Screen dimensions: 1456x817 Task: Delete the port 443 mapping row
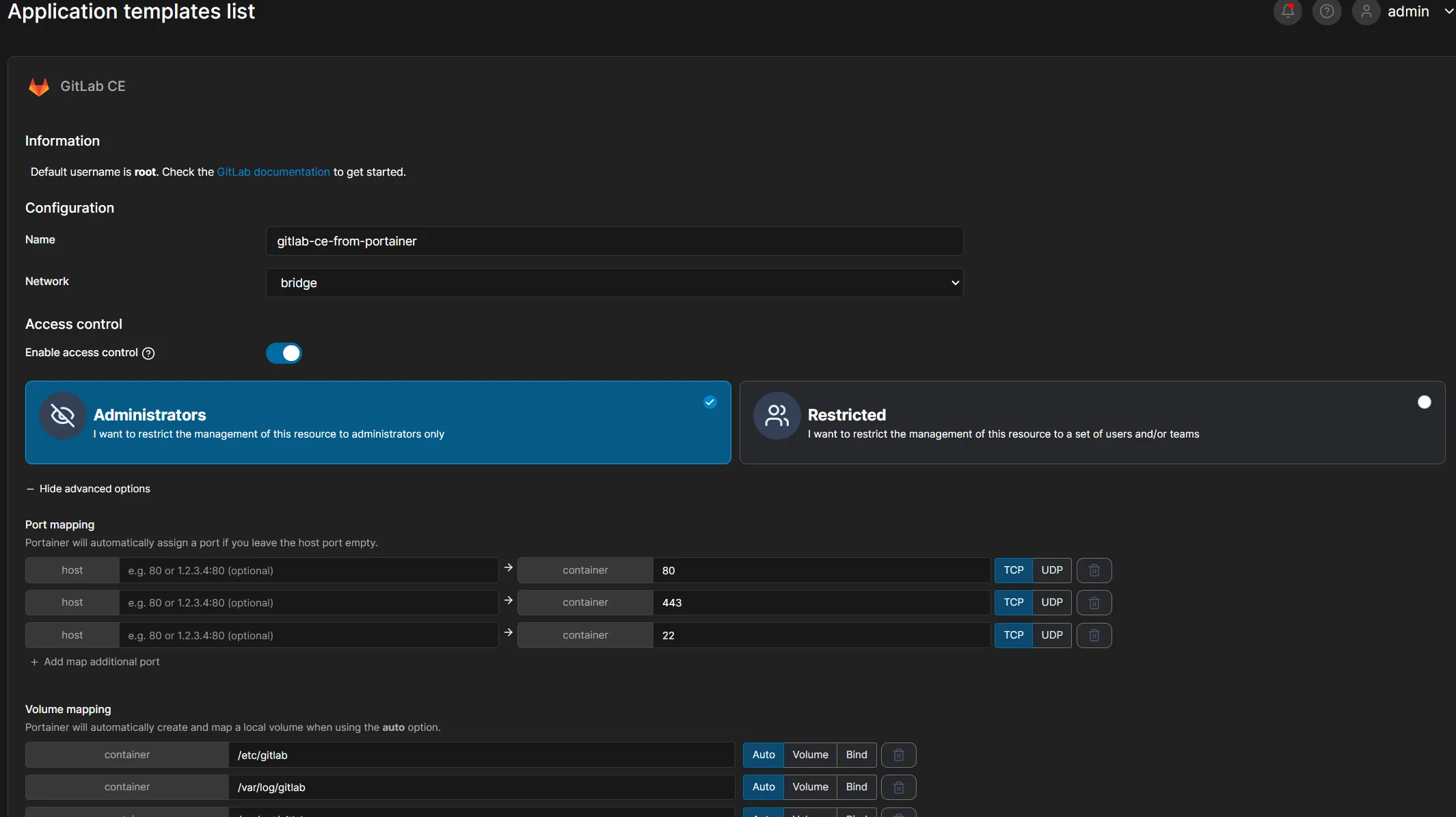[1094, 602]
